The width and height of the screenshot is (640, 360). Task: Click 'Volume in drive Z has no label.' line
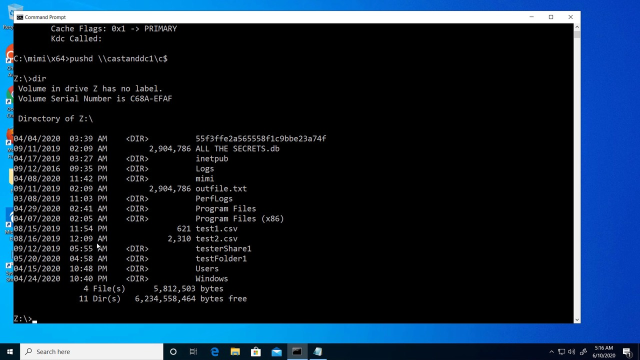90,89
